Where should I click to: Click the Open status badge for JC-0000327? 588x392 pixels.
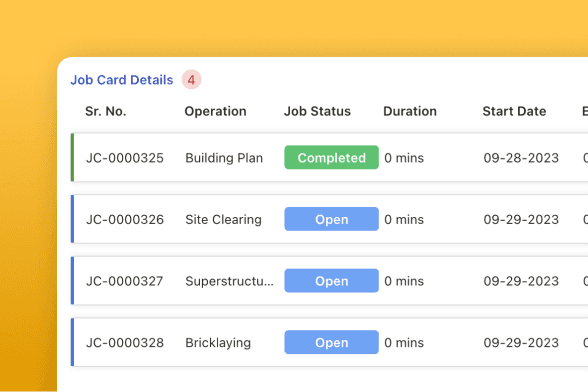[332, 281]
